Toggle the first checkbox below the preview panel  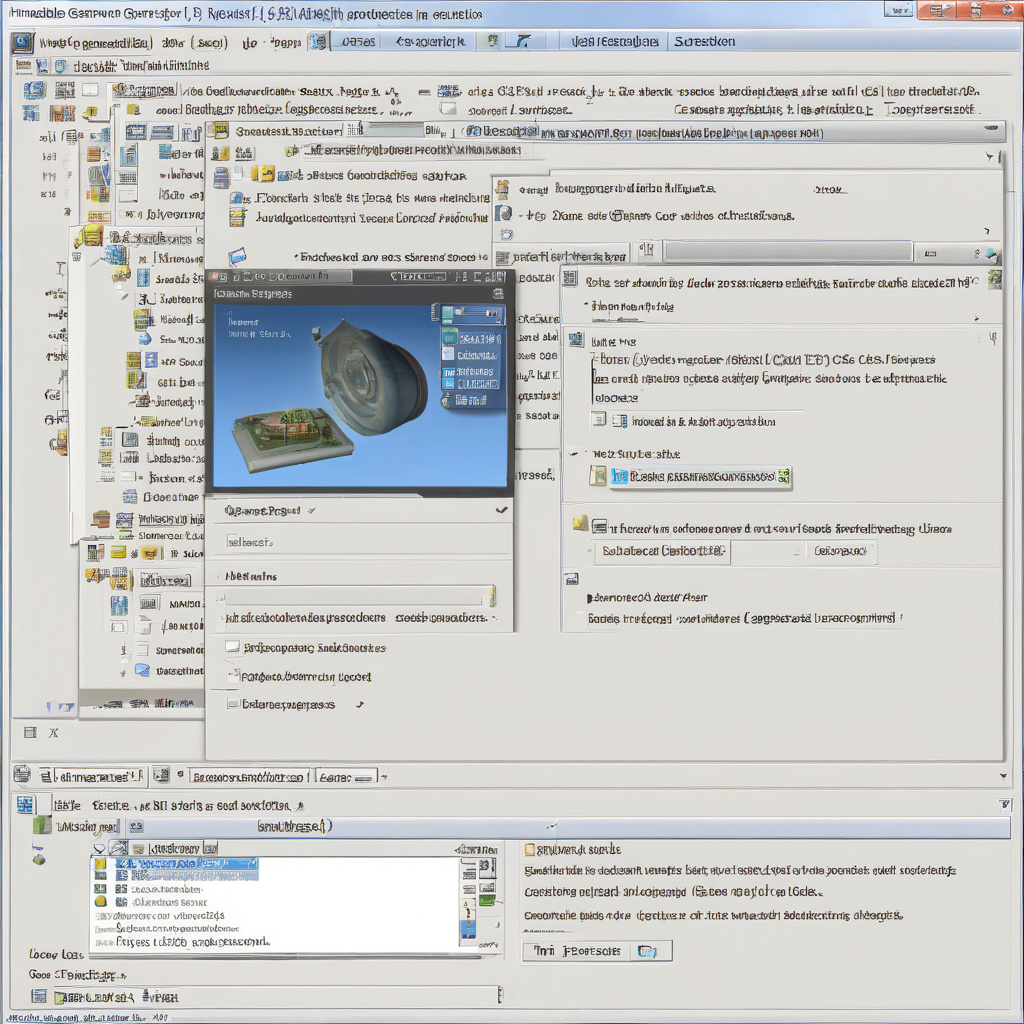click(232, 647)
